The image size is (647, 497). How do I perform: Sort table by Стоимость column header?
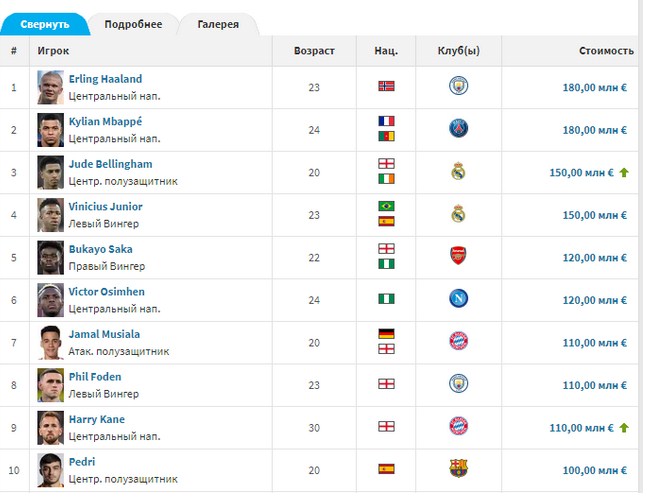[x=606, y=51]
